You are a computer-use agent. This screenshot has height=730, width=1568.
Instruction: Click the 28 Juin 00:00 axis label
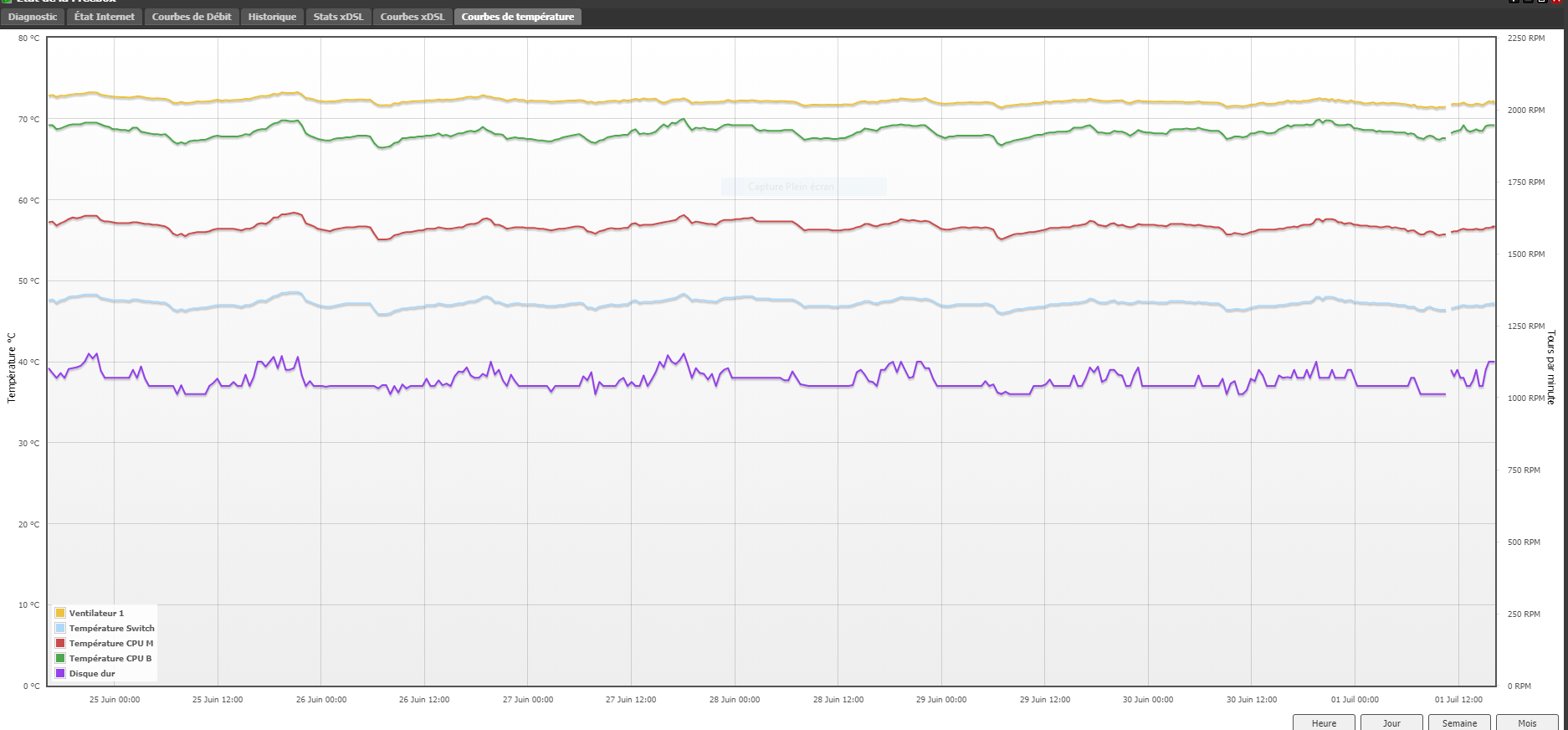tap(735, 699)
